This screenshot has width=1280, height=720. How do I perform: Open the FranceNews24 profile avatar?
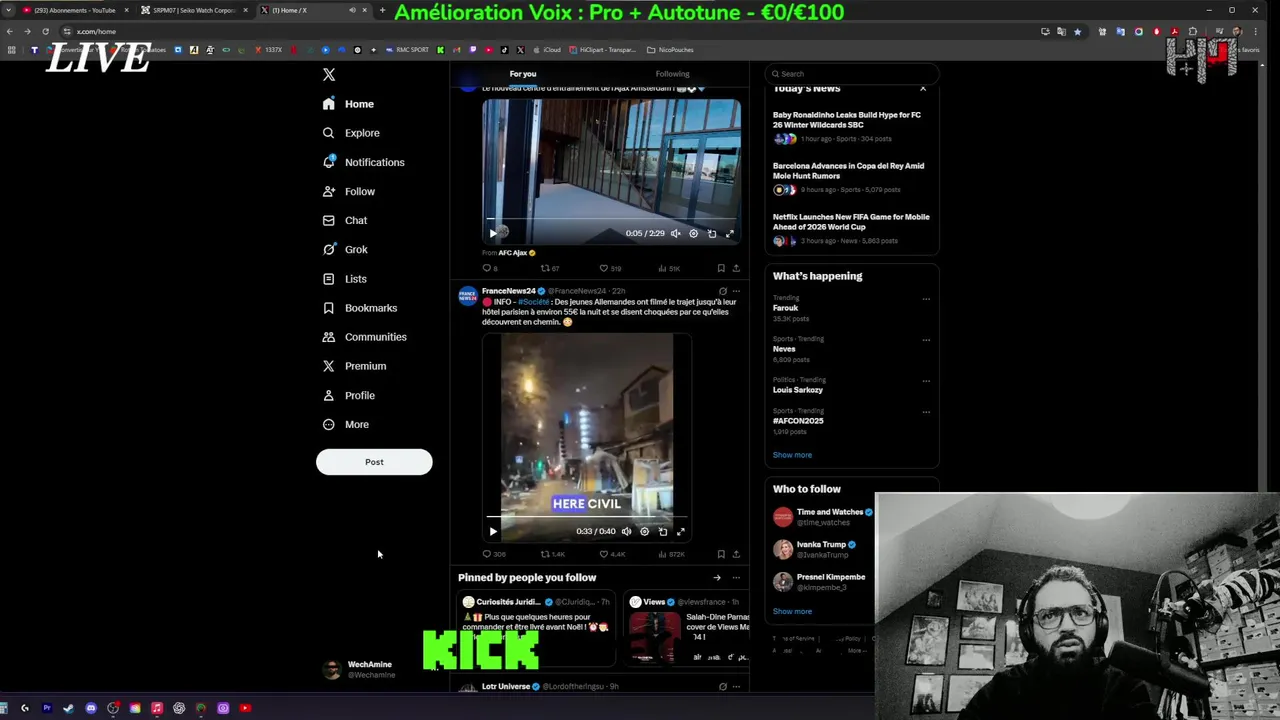(467, 295)
